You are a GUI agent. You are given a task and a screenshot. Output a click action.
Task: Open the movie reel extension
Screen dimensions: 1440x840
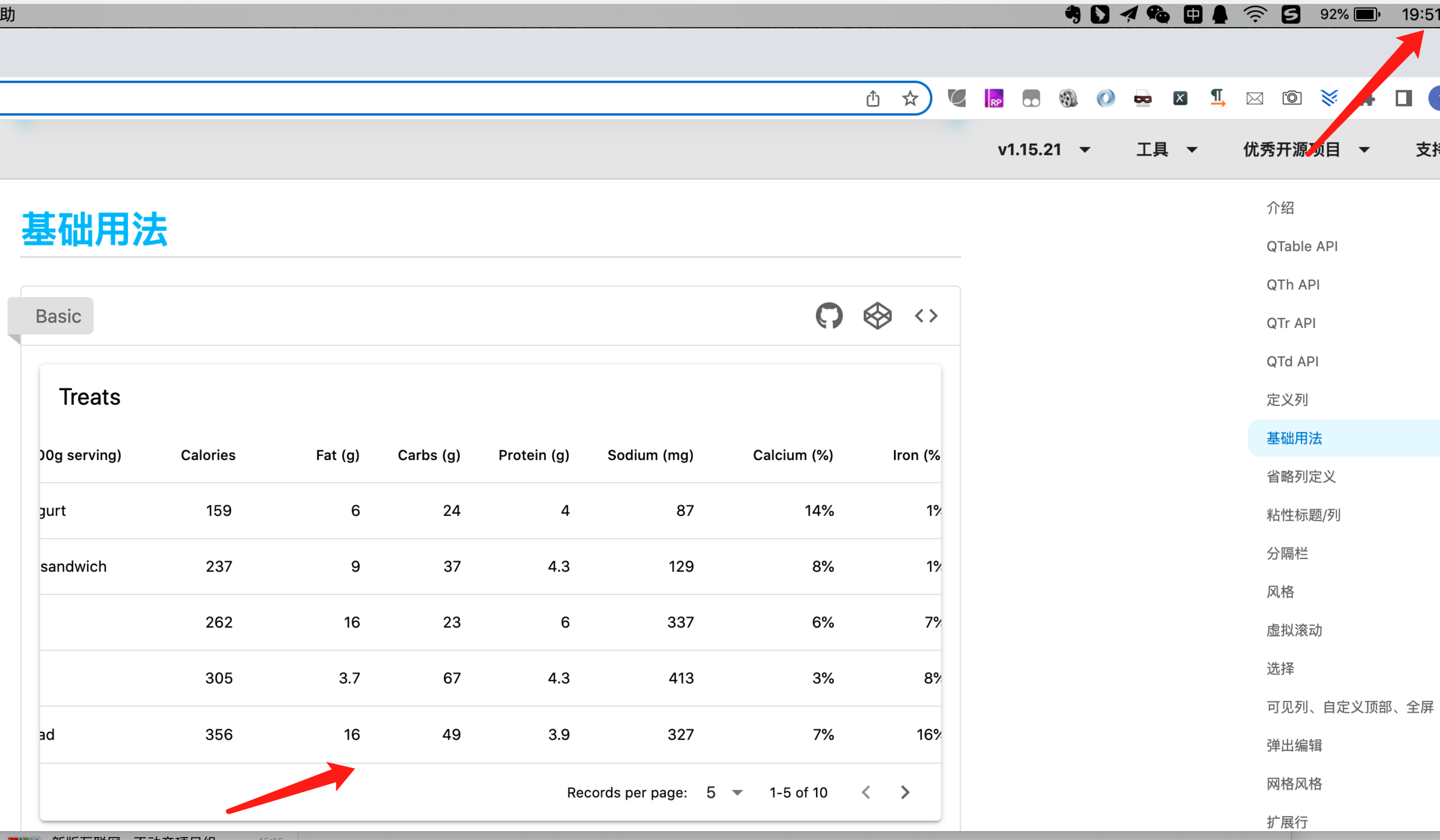(1068, 97)
